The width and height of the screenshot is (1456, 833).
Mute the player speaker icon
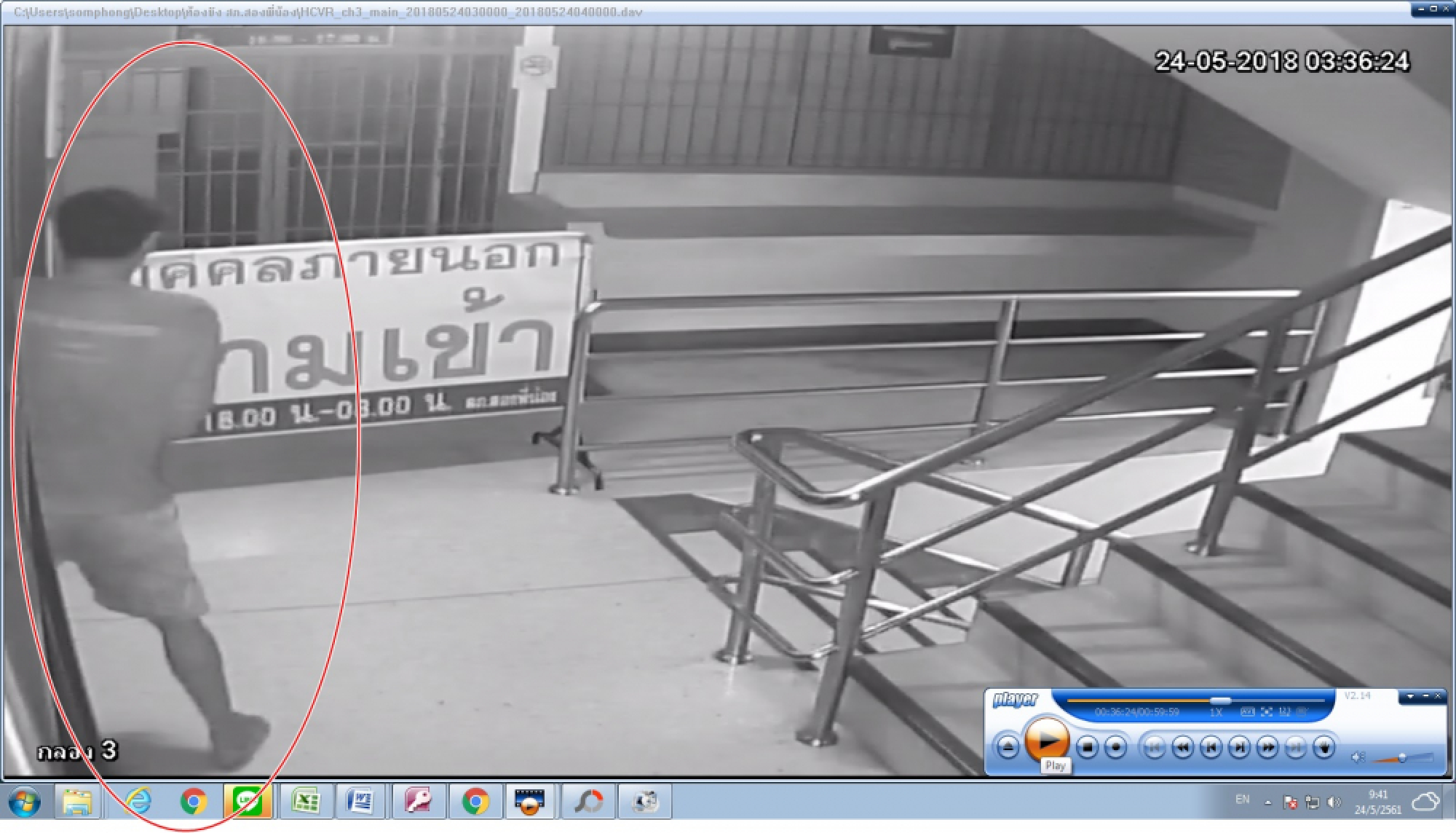tap(1358, 758)
